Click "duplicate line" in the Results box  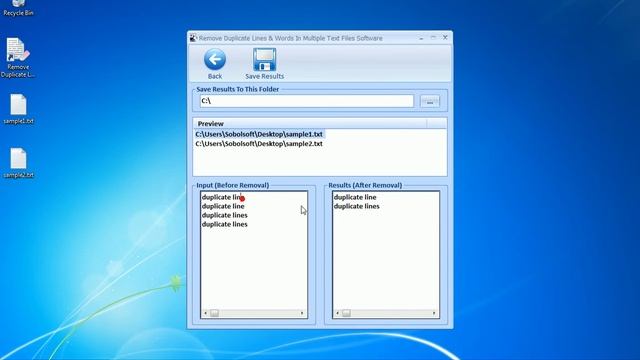pyautogui.click(x=355, y=197)
